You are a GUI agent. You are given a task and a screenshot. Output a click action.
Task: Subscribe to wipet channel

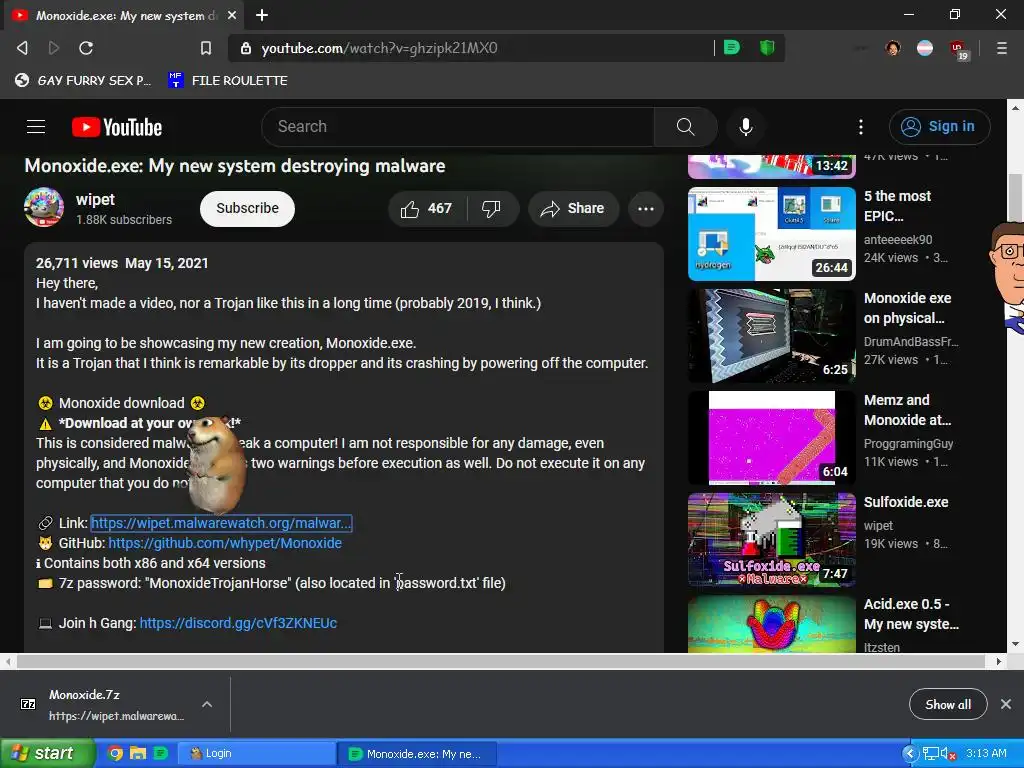pos(248,208)
